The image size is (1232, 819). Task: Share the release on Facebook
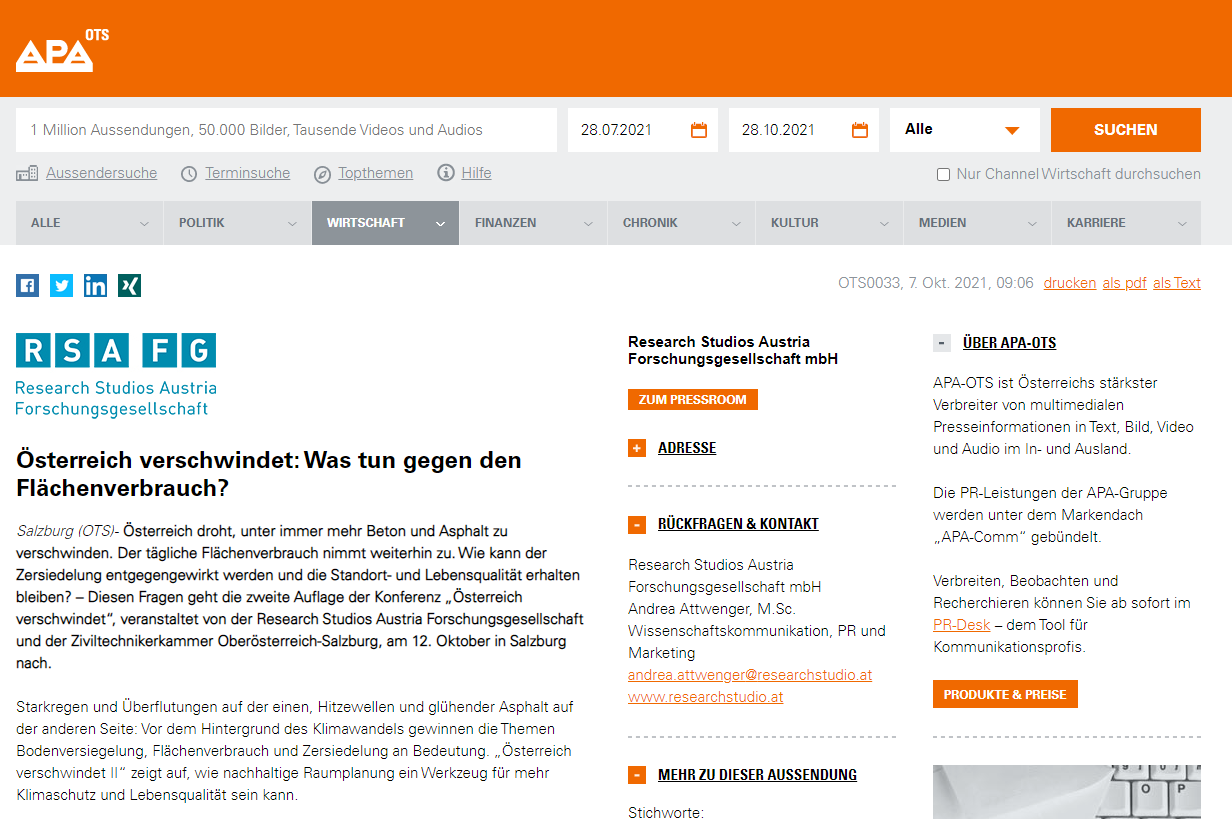click(27, 286)
